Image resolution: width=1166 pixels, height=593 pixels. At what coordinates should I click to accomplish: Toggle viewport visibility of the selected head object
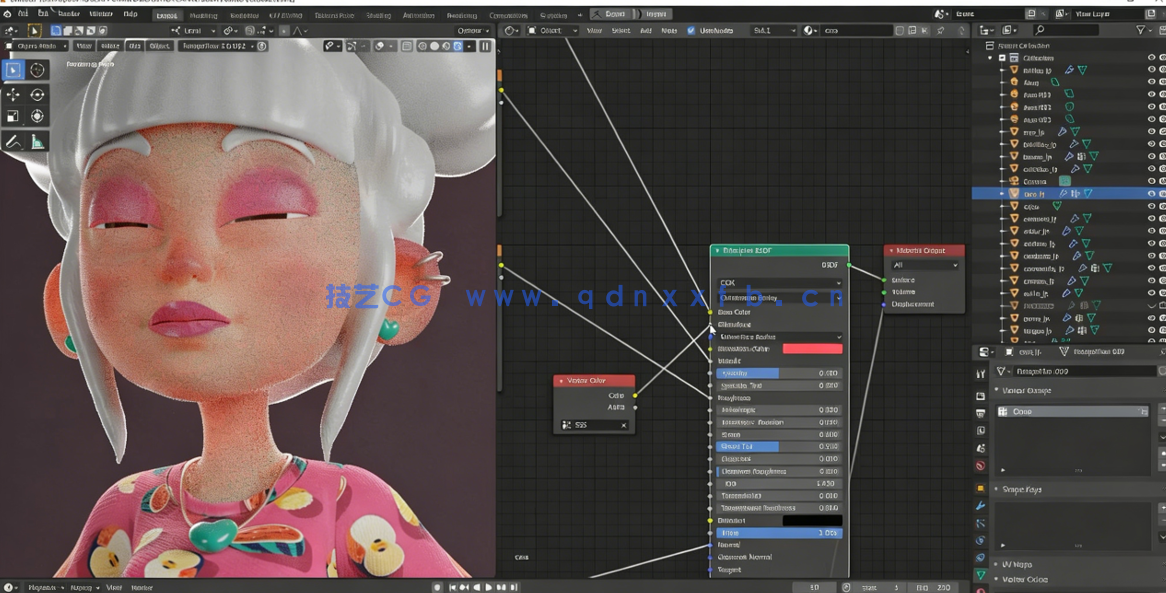point(1151,192)
